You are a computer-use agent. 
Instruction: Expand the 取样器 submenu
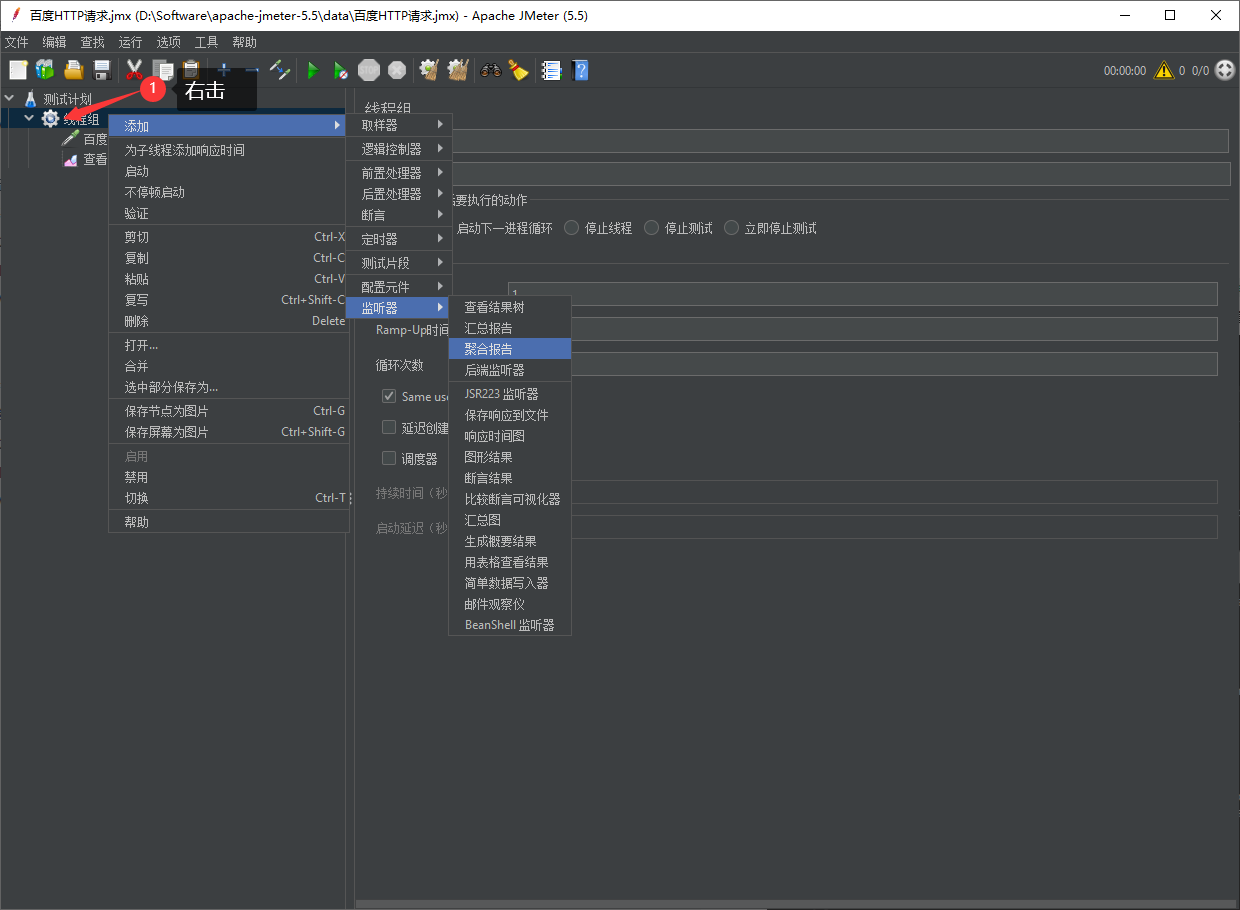click(x=399, y=125)
